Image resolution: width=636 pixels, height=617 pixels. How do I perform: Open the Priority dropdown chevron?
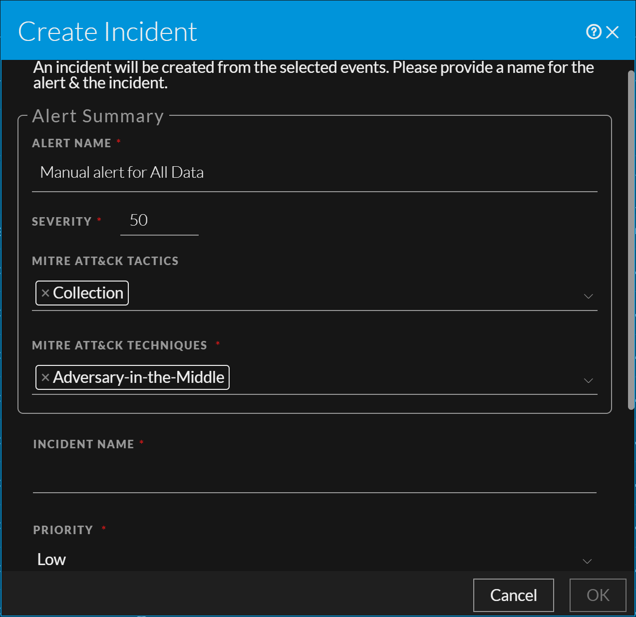pyautogui.click(x=587, y=561)
